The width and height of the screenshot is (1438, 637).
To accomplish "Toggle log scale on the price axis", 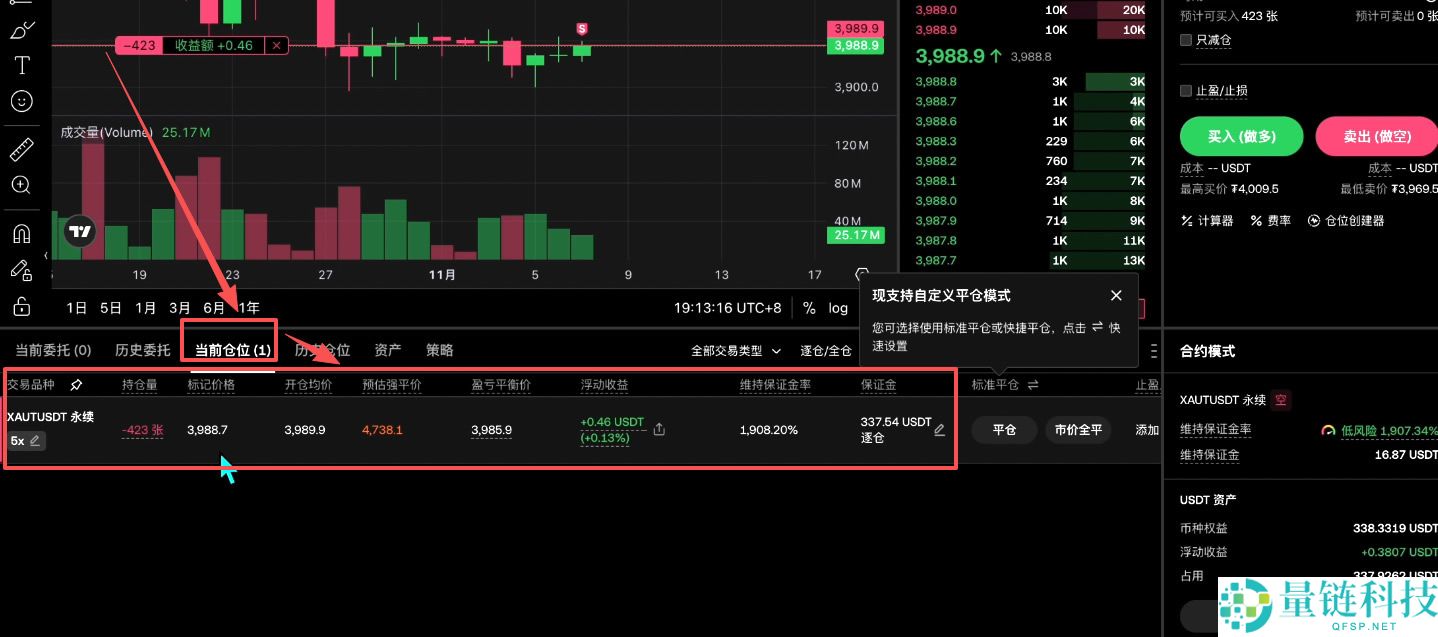I will pyautogui.click(x=838, y=308).
